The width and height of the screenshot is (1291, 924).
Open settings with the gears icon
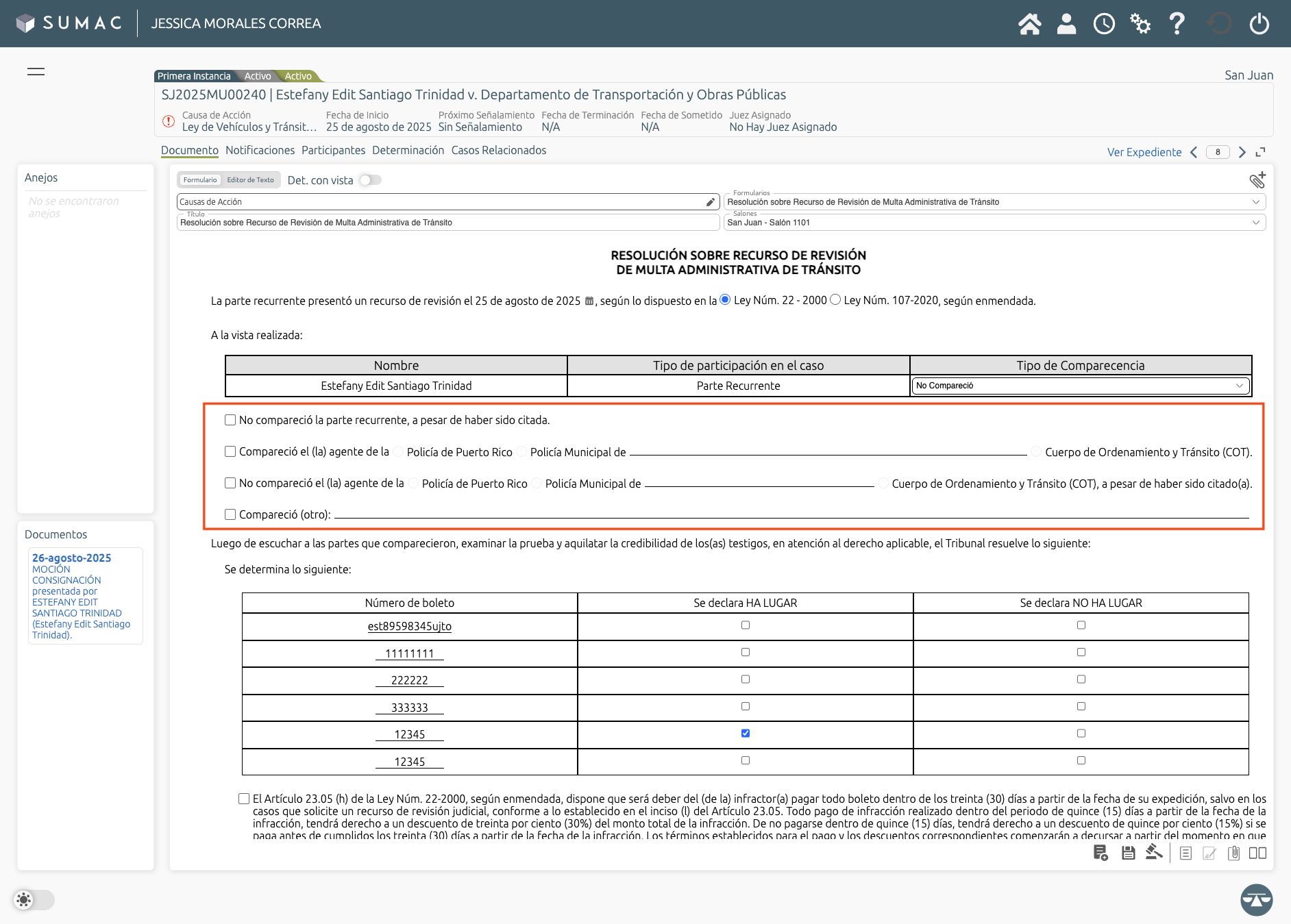(x=1140, y=24)
